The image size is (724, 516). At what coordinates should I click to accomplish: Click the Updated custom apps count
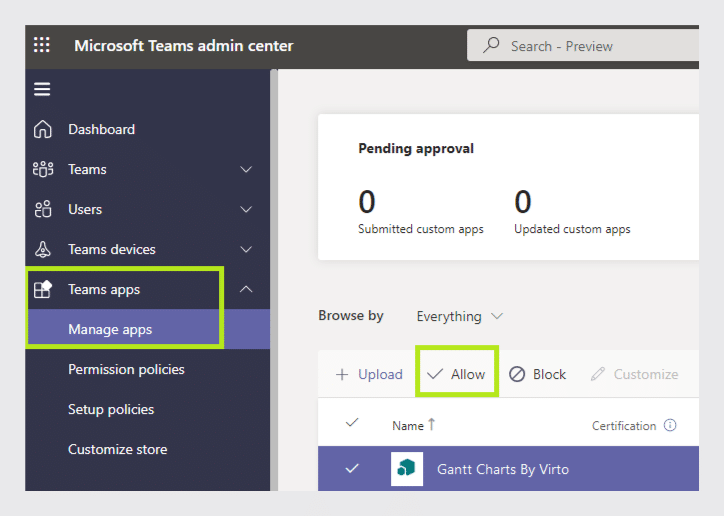pos(523,202)
